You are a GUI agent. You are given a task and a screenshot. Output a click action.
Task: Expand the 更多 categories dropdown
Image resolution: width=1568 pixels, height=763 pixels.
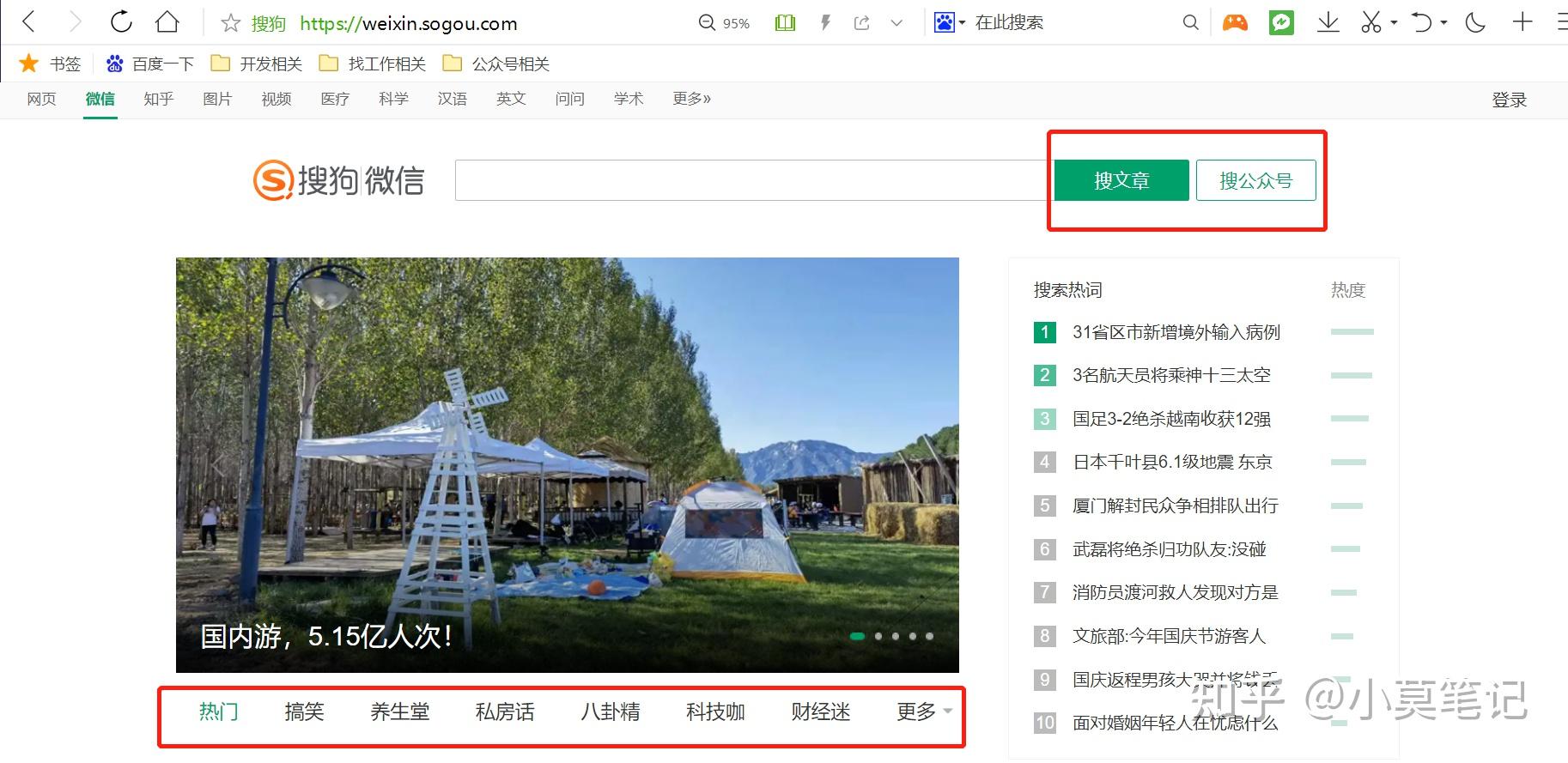[924, 712]
